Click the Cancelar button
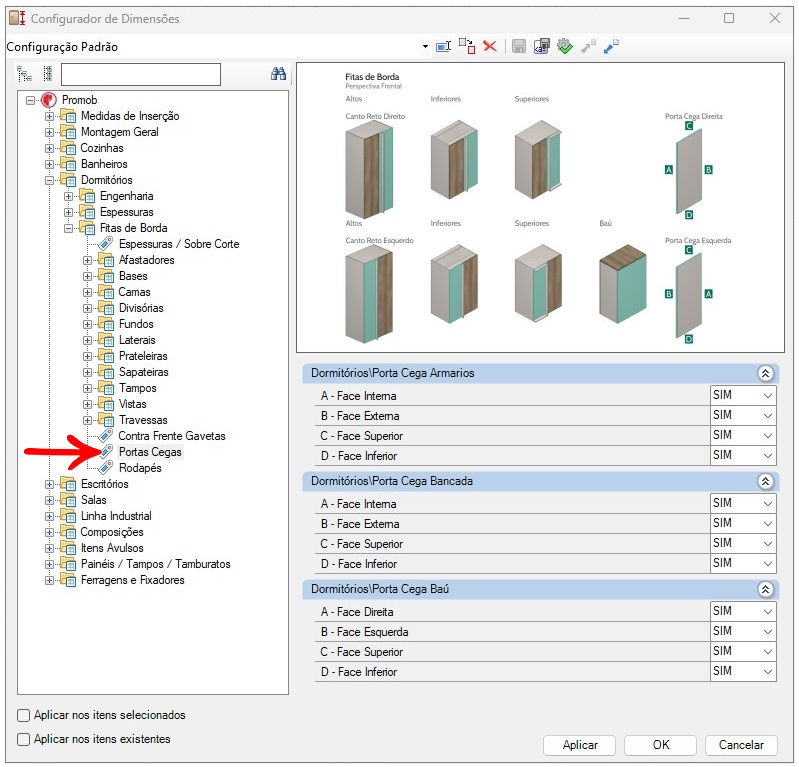 point(741,745)
